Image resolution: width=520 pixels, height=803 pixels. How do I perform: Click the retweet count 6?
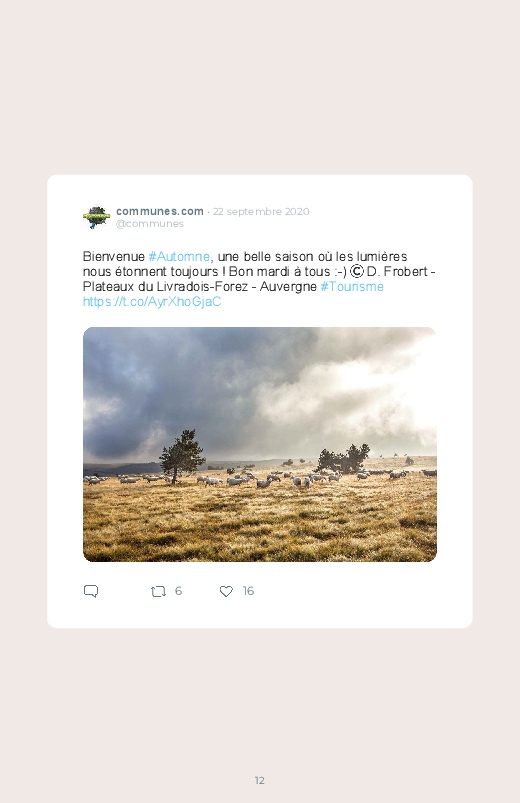pyautogui.click(x=178, y=591)
